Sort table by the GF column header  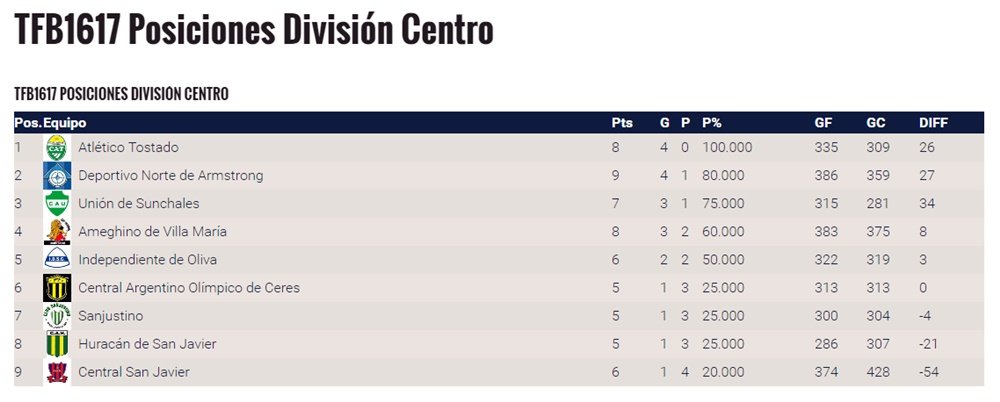tap(824, 123)
